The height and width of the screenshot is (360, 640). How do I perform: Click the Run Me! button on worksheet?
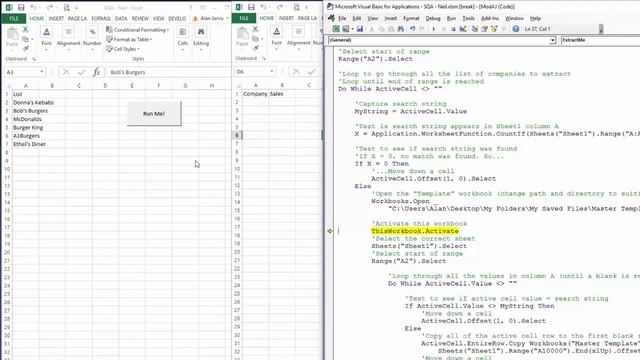(x=154, y=113)
